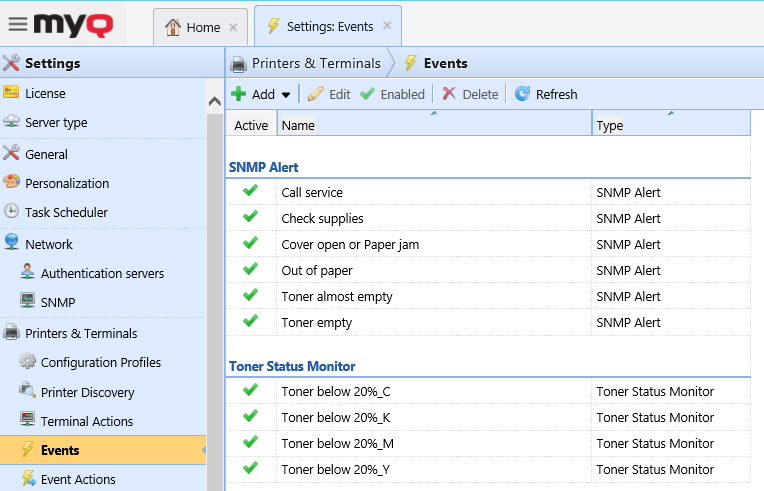Image resolution: width=764 pixels, height=491 pixels.
Task: Click the Refresh toolbar icon
Action: 522,94
